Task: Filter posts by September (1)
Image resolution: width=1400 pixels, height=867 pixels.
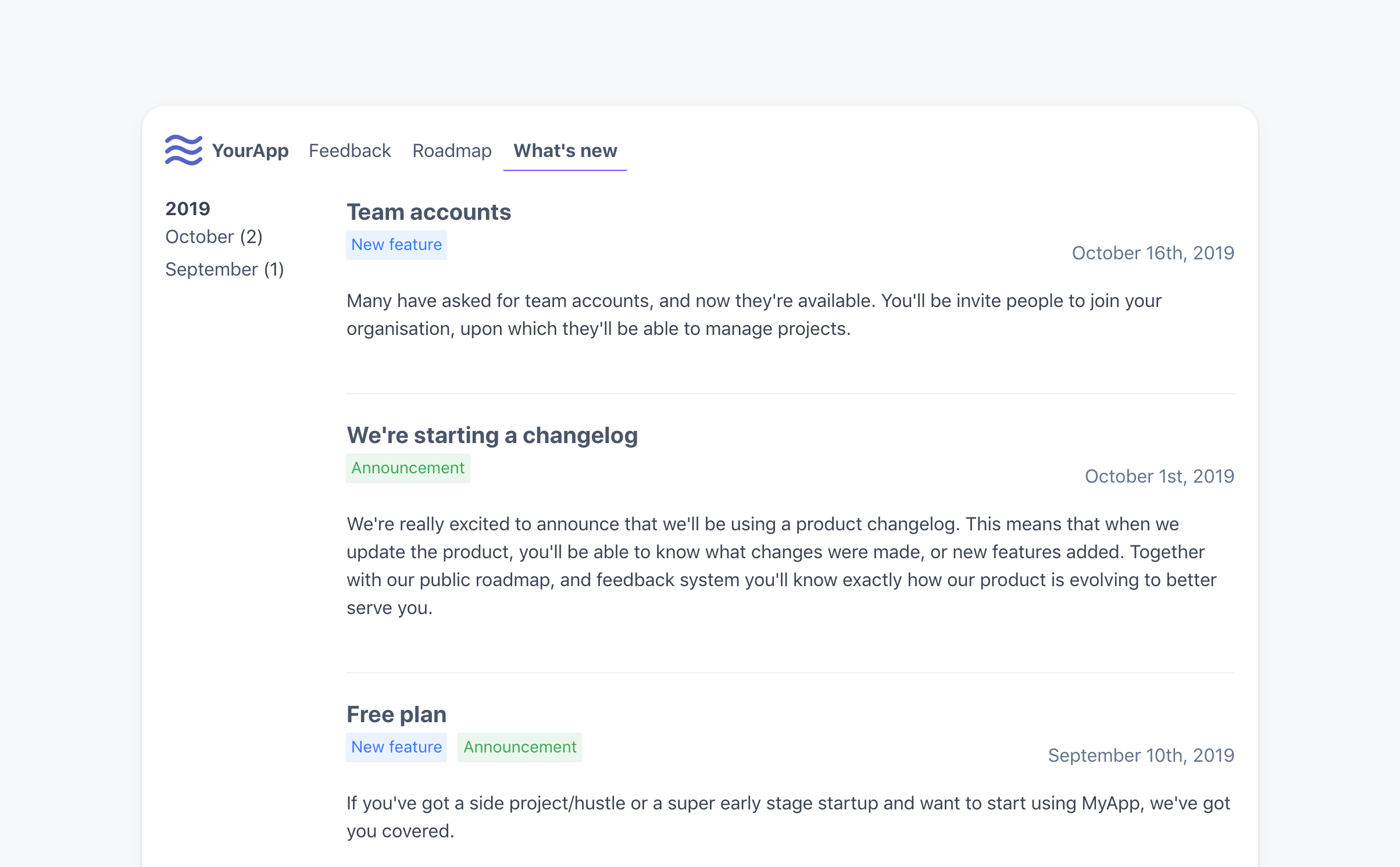Action: click(224, 269)
